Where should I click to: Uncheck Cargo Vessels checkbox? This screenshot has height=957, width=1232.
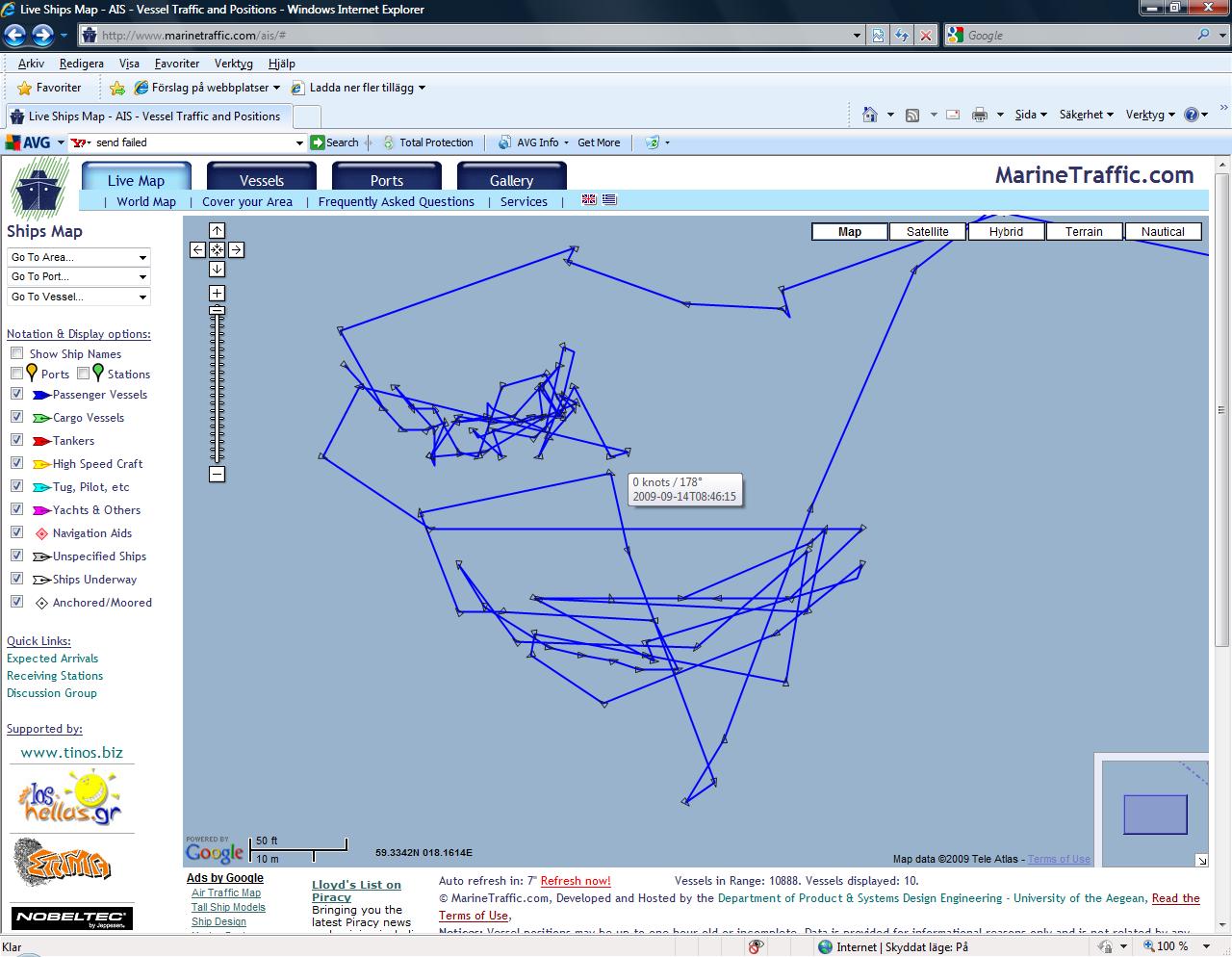tap(16, 417)
